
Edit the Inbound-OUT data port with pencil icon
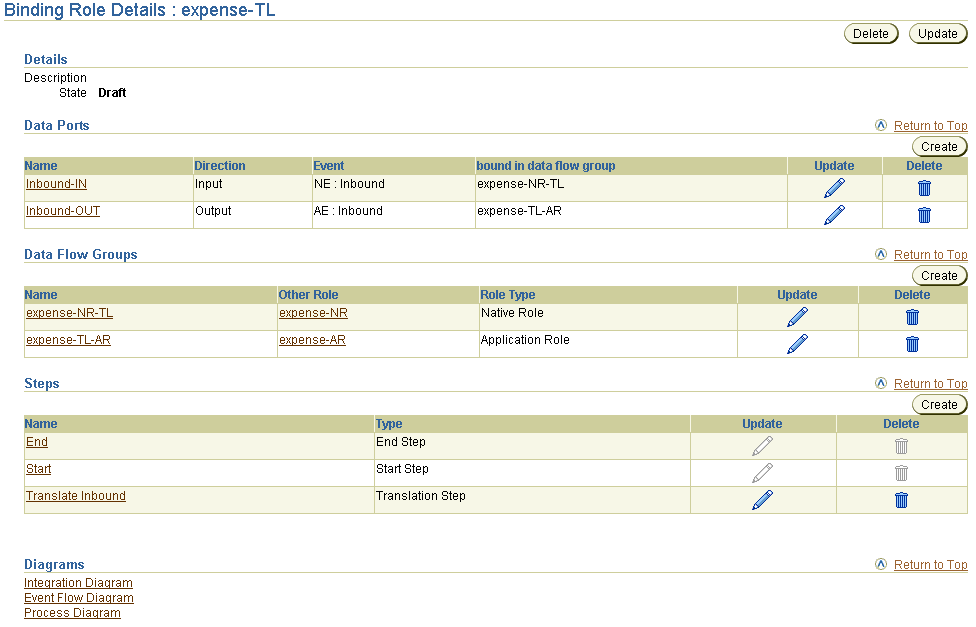tap(834, 214)
